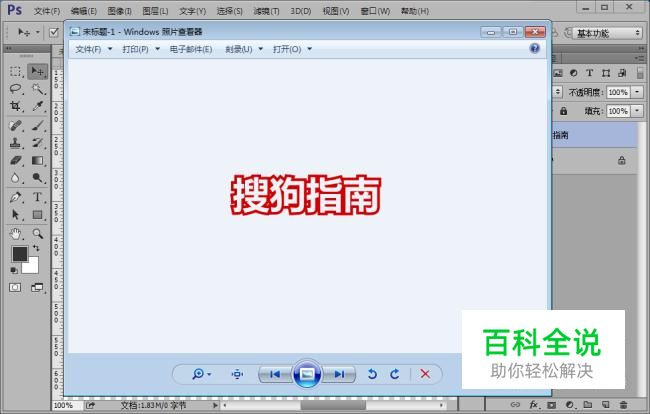
Task: Select the Blur tool
Action: [x=15, y=178]
